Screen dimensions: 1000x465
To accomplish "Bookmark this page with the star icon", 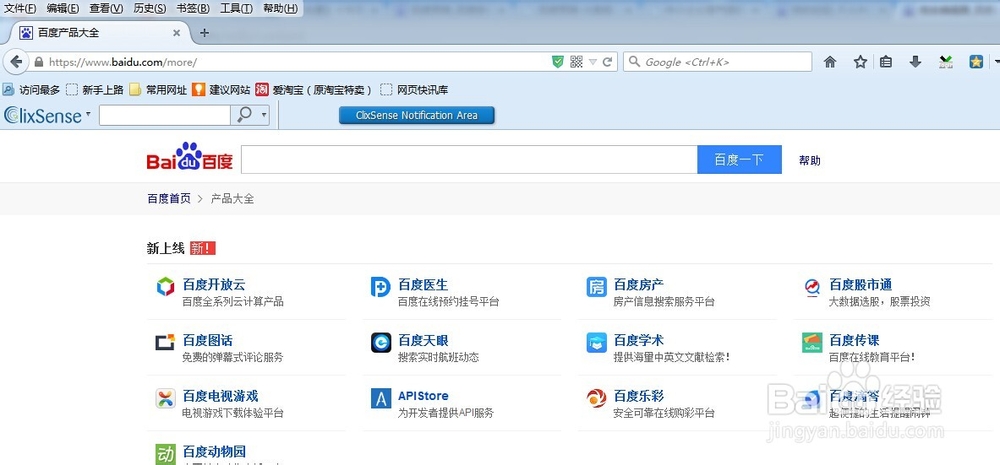I will (860, 62).
